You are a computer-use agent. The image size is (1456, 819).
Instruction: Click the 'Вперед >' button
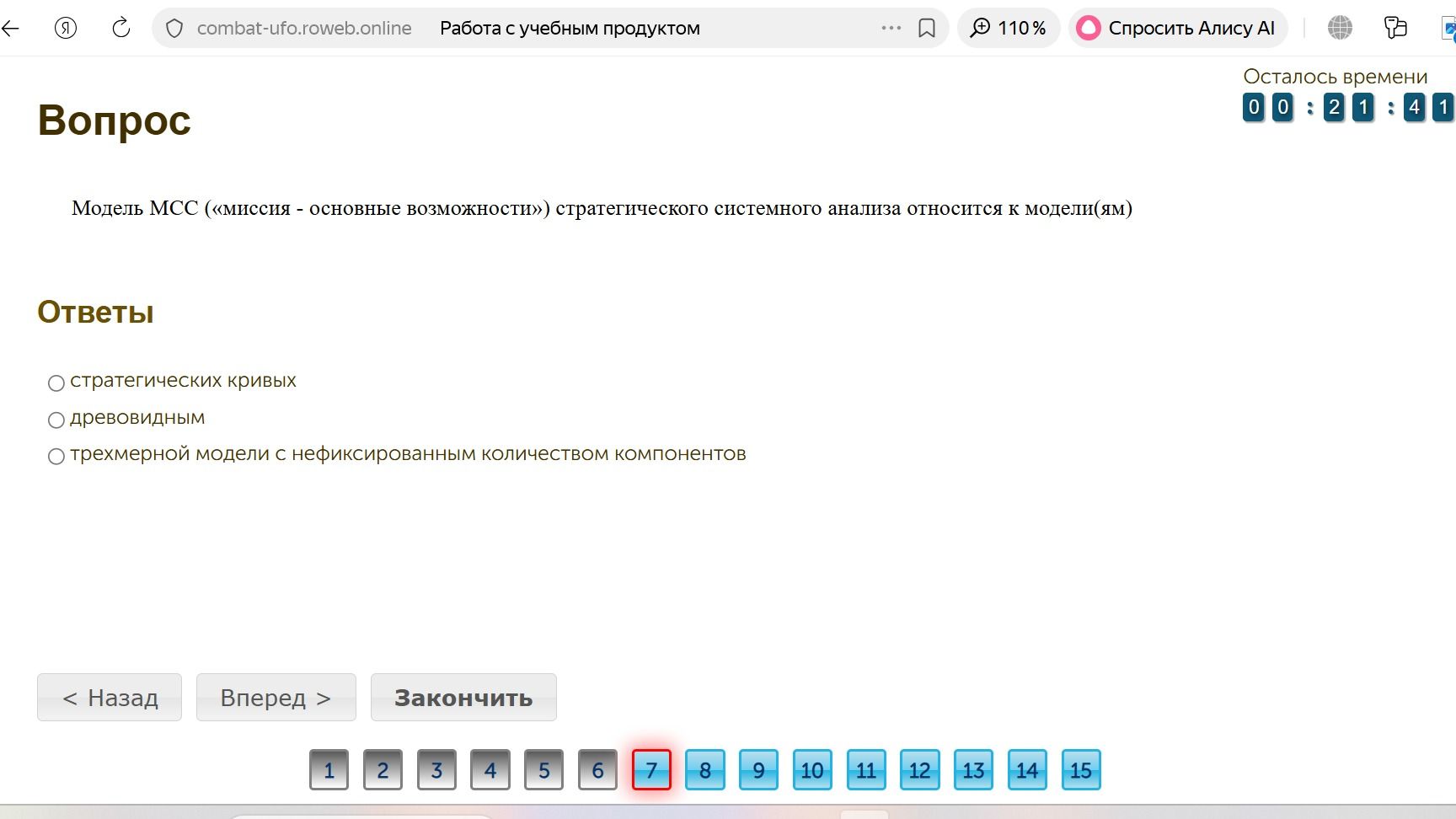(x=276, y=697)
